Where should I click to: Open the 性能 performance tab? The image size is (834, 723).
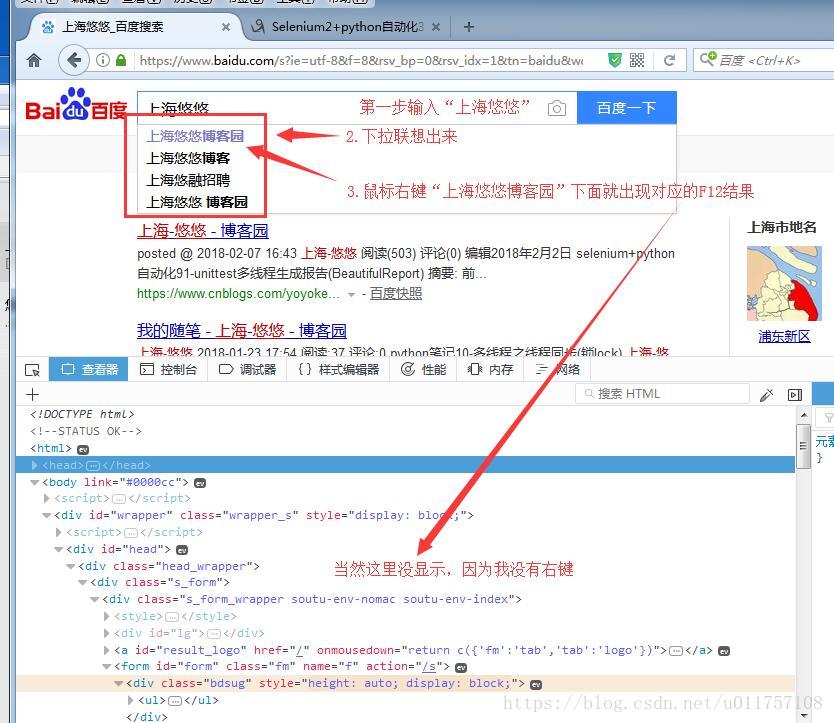click(423, 369)
